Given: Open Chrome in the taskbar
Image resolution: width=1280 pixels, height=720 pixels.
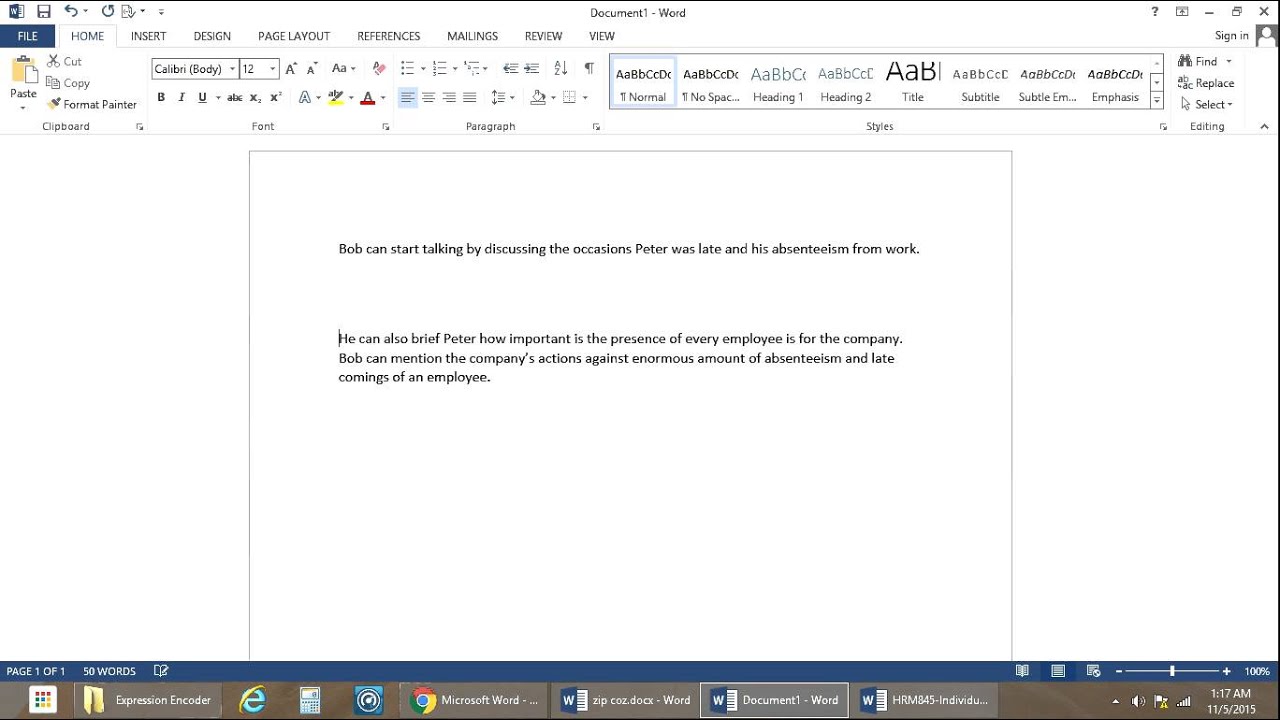Looking at the screenshot, I should tap(475, 700).
